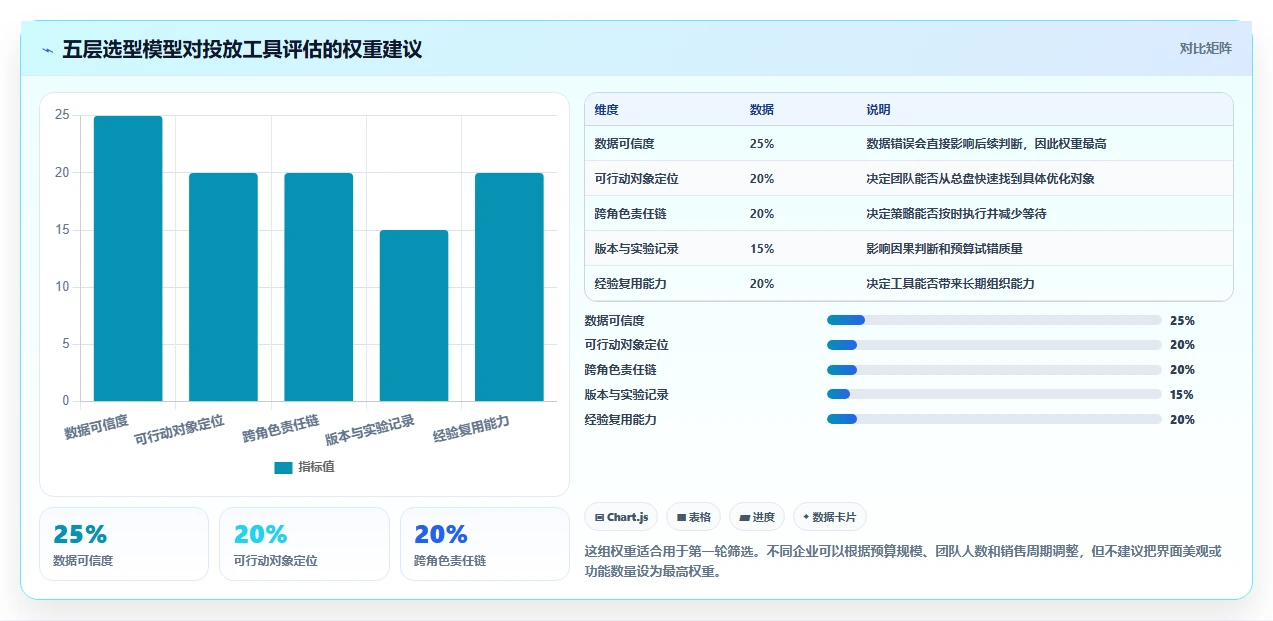
Task: Click the 版本与实验记录 bar in the chart
Action: click(x=414, y=316)
